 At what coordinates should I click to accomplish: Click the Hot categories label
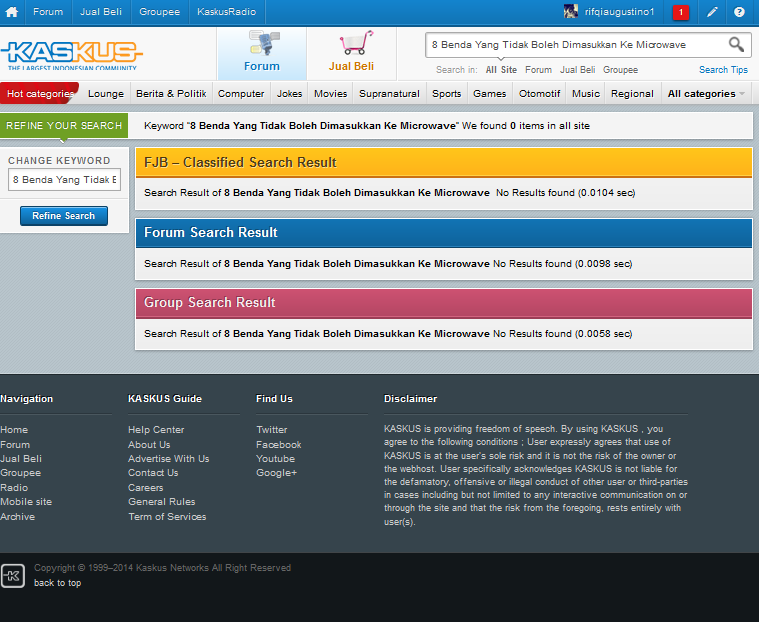click(x=40, y=93)
